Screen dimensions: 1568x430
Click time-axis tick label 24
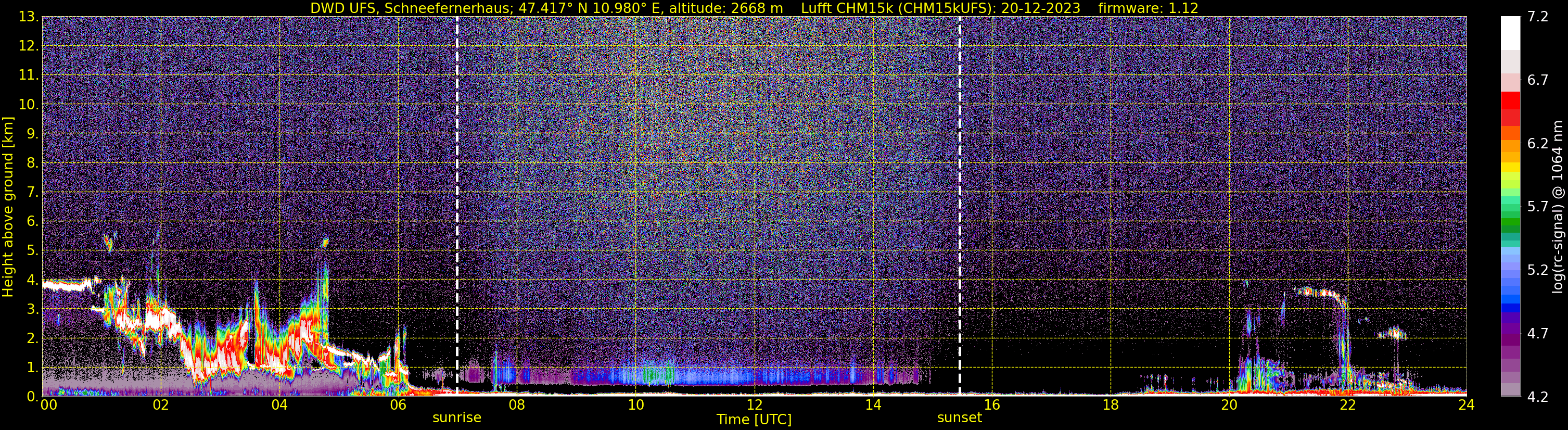[1467, 406]
